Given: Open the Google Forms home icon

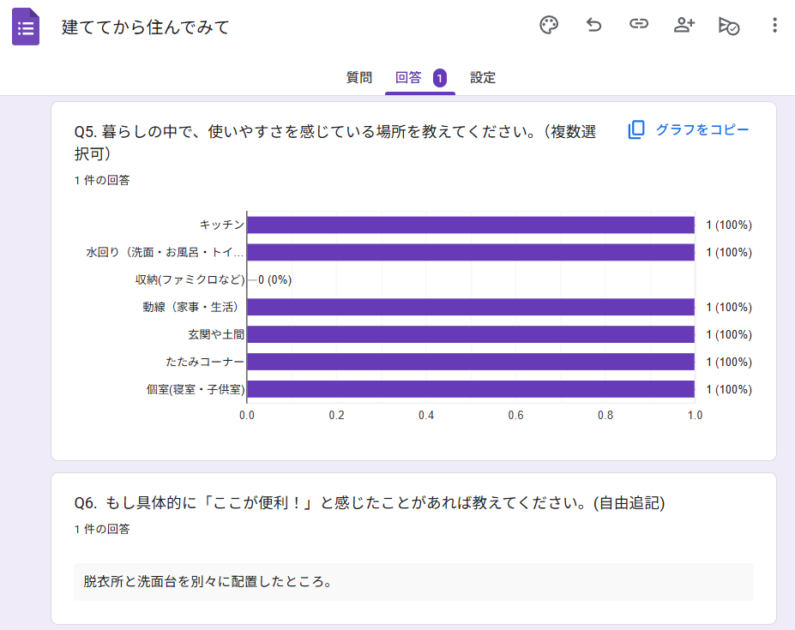Looking at the screenshot, I should pos(26,27).
